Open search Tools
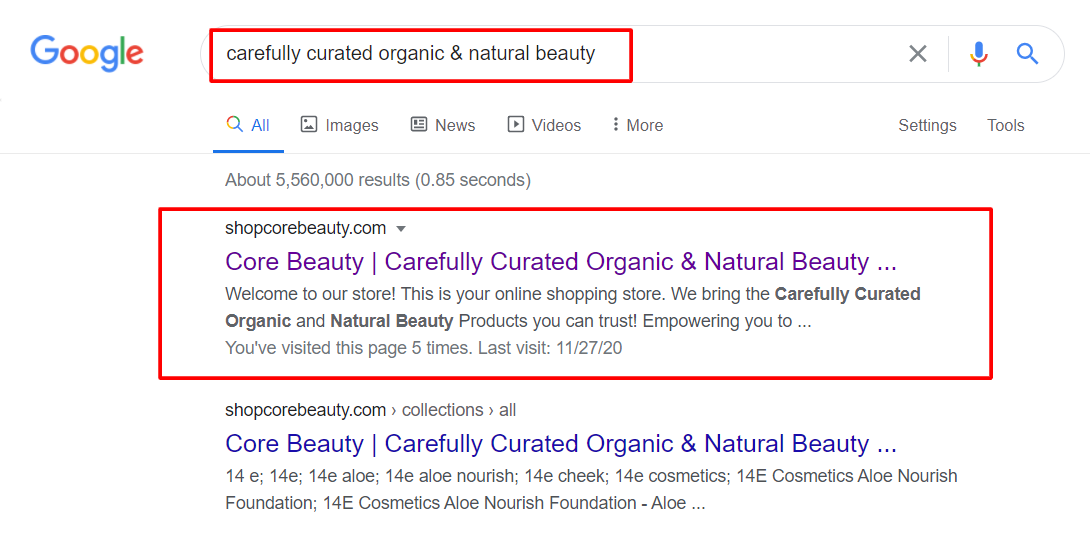 [x=1006, y=125]
